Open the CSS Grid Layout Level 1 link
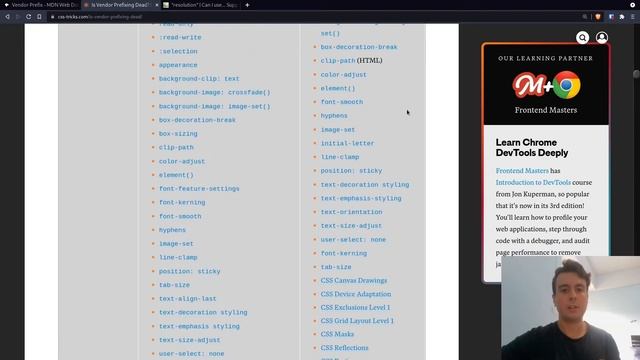This screenshot has width=640, height=360. pyautogui.click(x=357, y=321)
